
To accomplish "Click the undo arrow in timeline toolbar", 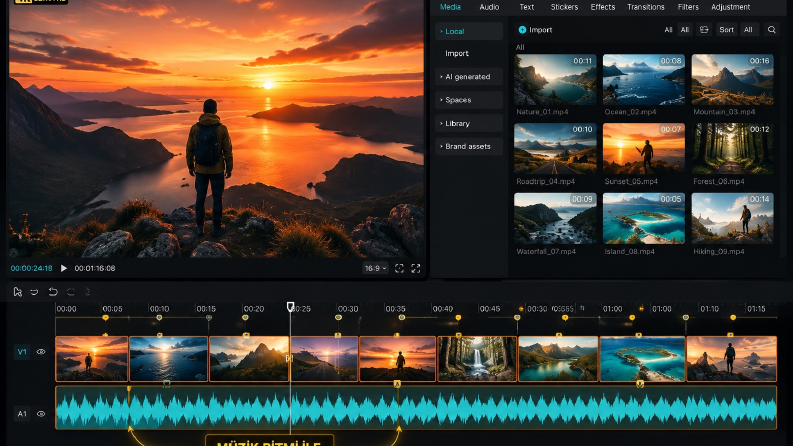I will (53, 292).
